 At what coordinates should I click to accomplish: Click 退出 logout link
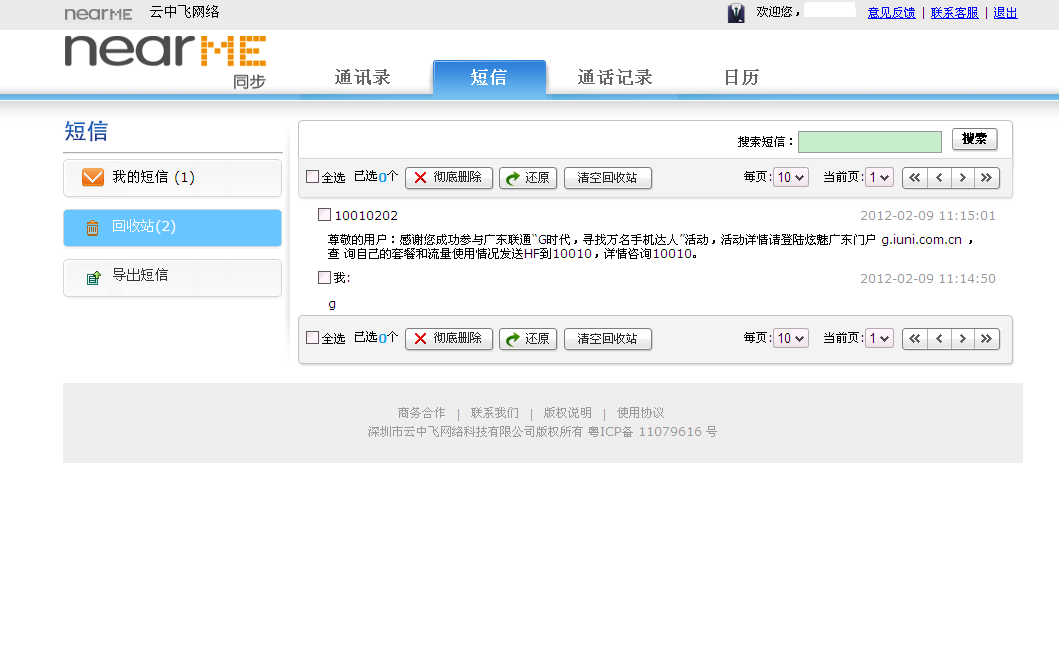click(1005, 13)
